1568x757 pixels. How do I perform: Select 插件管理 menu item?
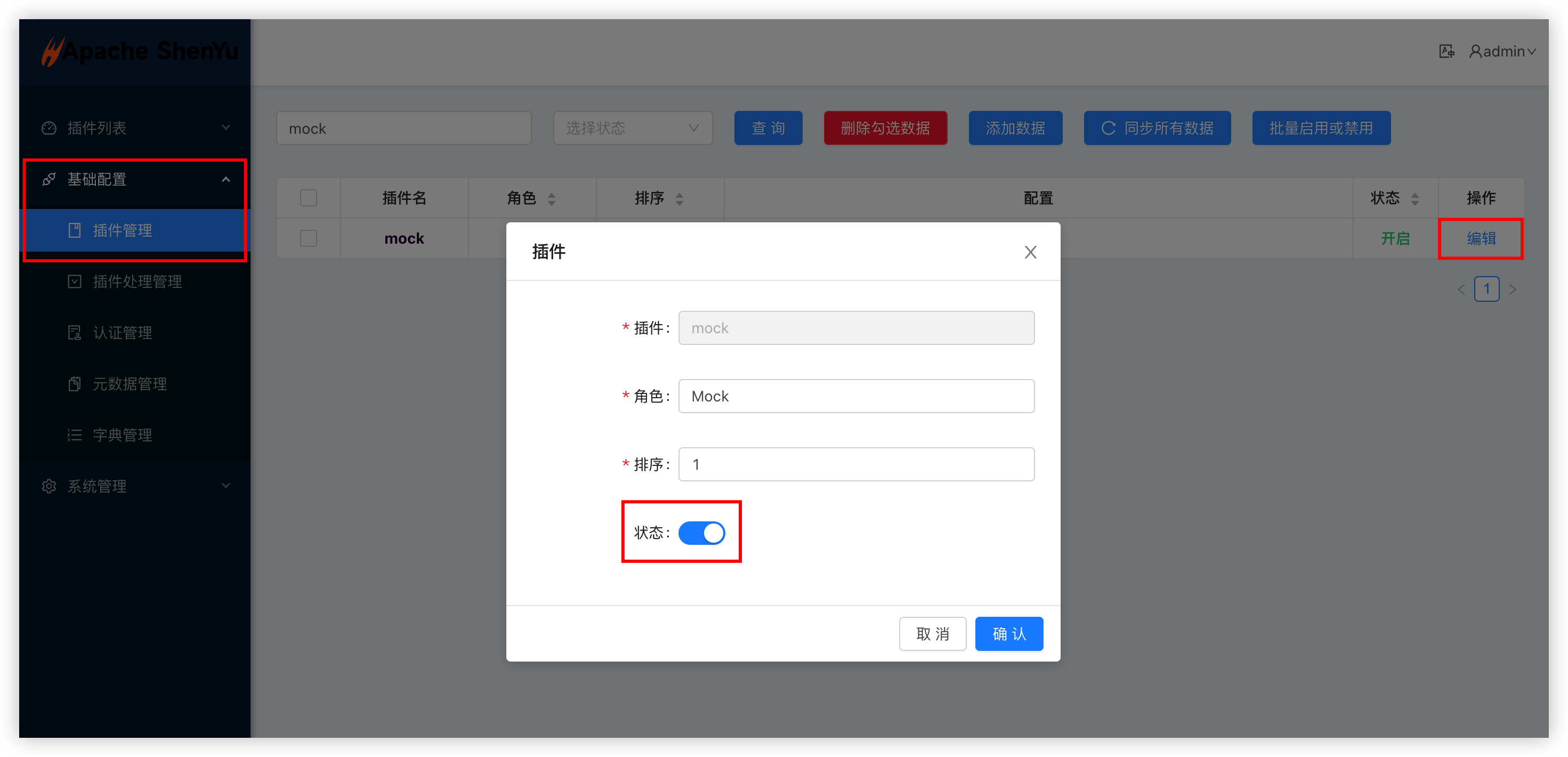tap(122, 230)
